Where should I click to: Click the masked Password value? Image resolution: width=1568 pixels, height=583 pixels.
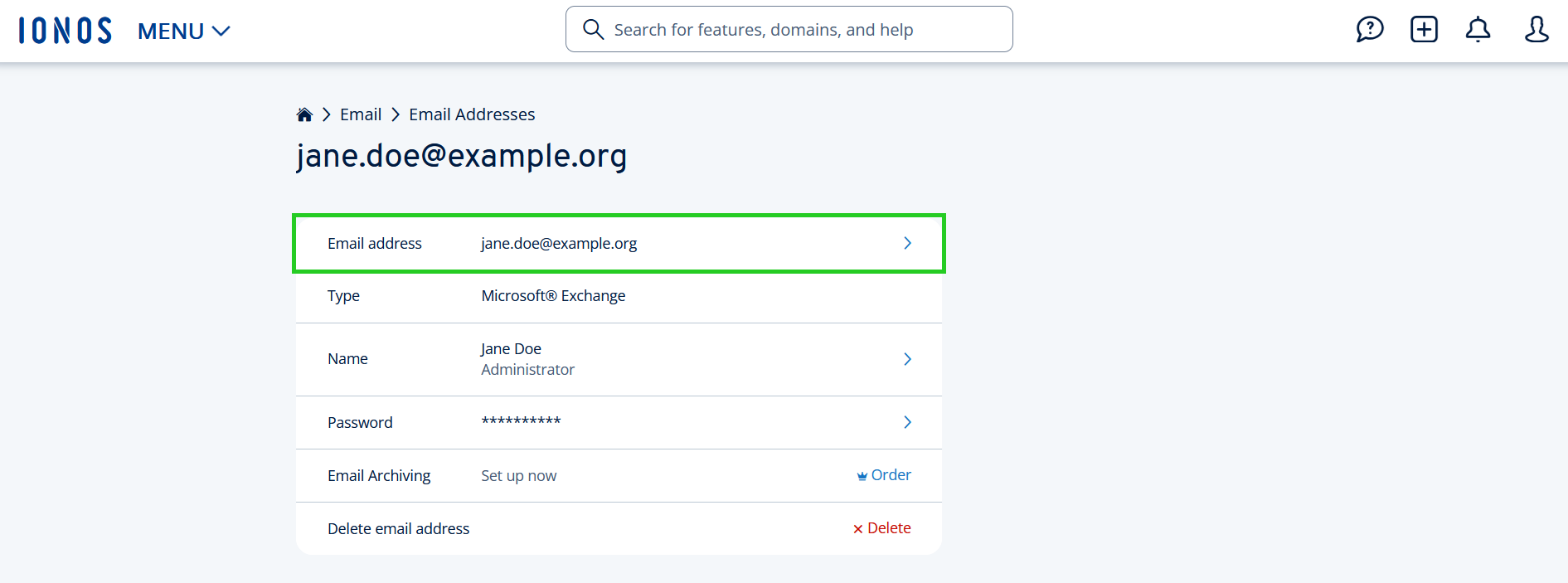[521, 421]
